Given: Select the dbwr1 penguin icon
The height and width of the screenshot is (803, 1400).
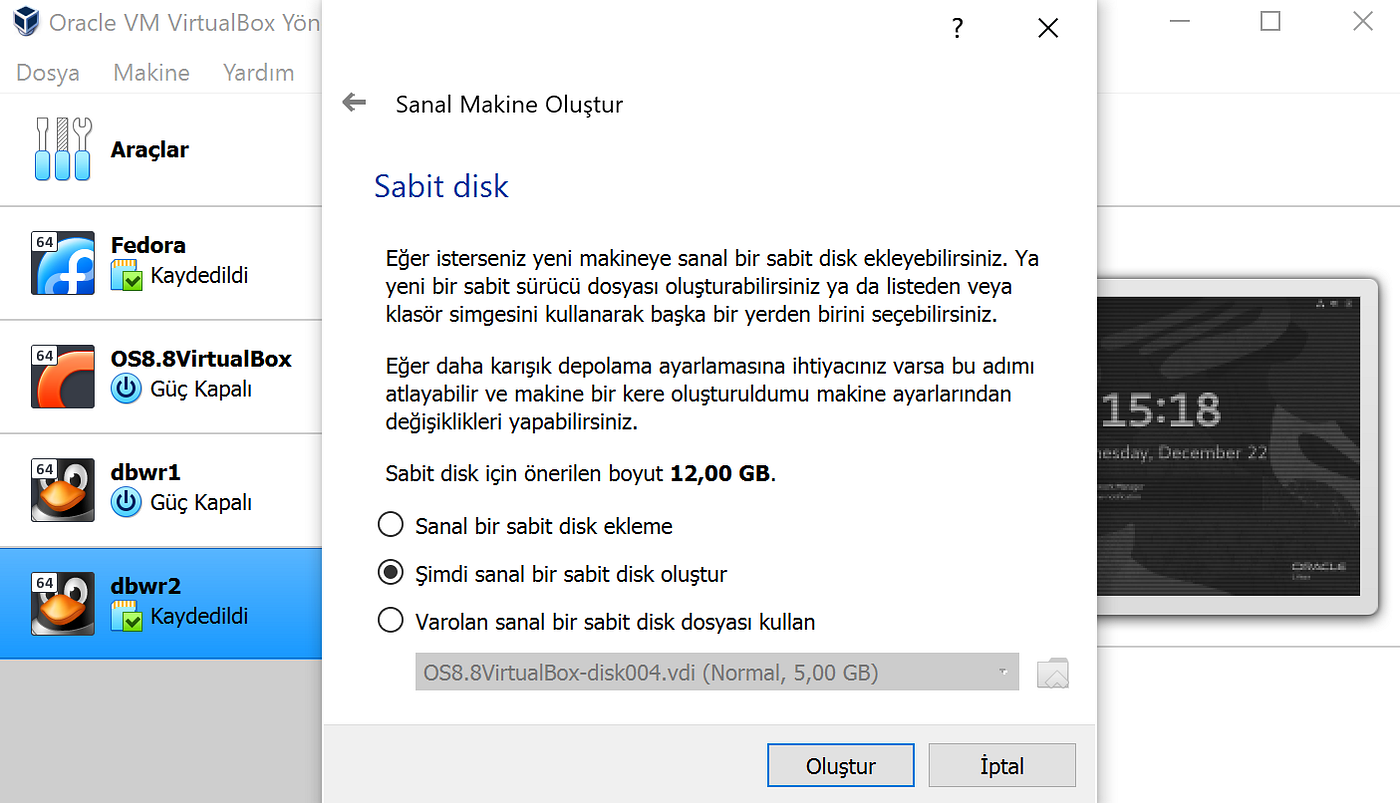Looking at the screenshot, I should 63,490.
